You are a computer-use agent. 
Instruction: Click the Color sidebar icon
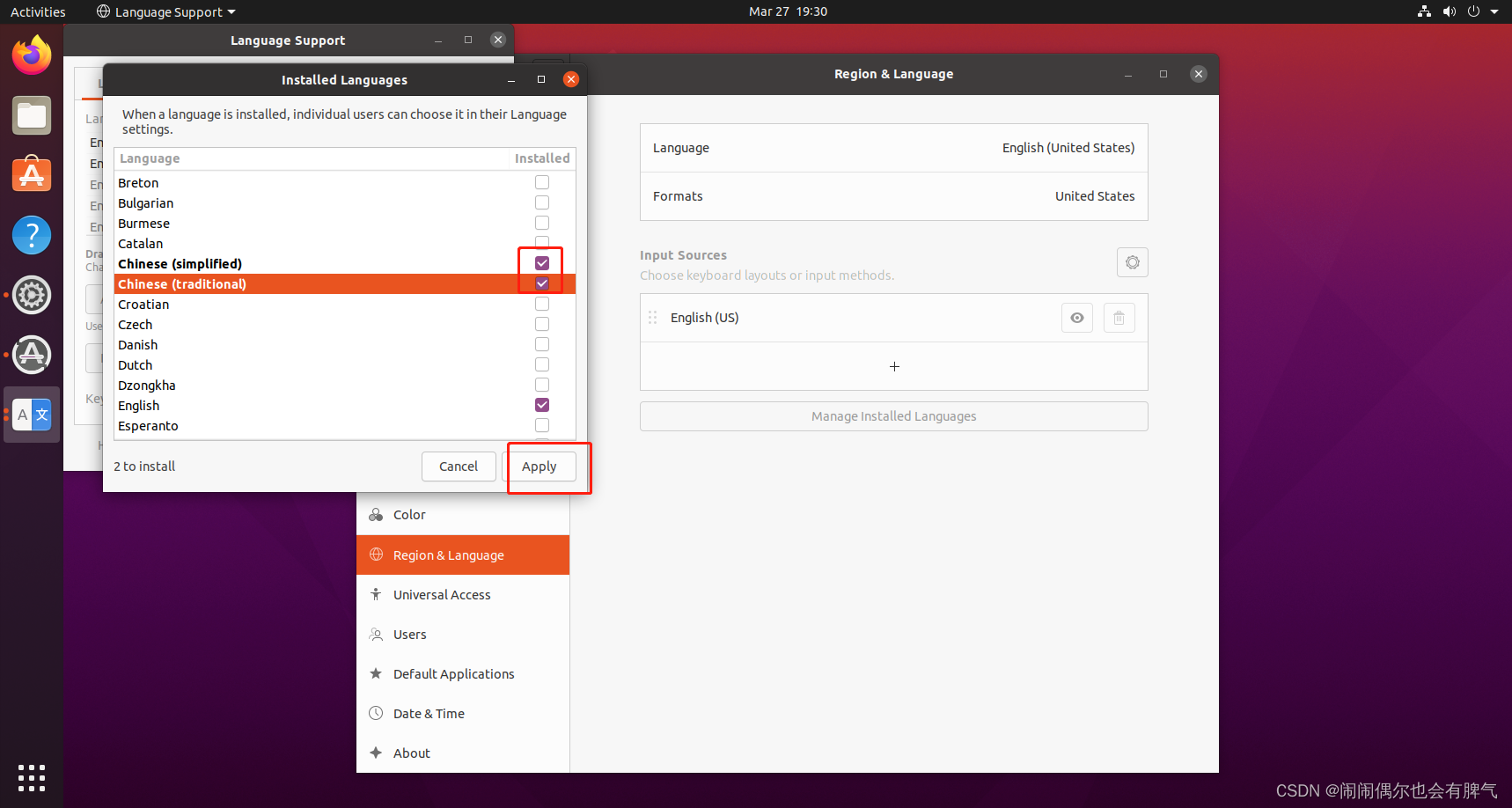pyautogui.click(x=376, y=515)
